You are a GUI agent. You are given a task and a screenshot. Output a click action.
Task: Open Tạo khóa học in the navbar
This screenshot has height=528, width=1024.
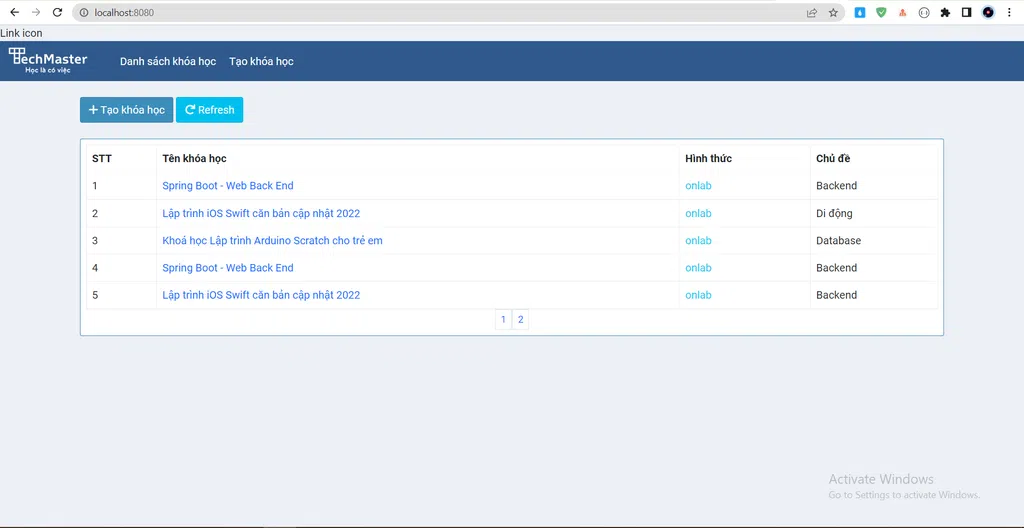pyautogui.click(x=261, y=61)
